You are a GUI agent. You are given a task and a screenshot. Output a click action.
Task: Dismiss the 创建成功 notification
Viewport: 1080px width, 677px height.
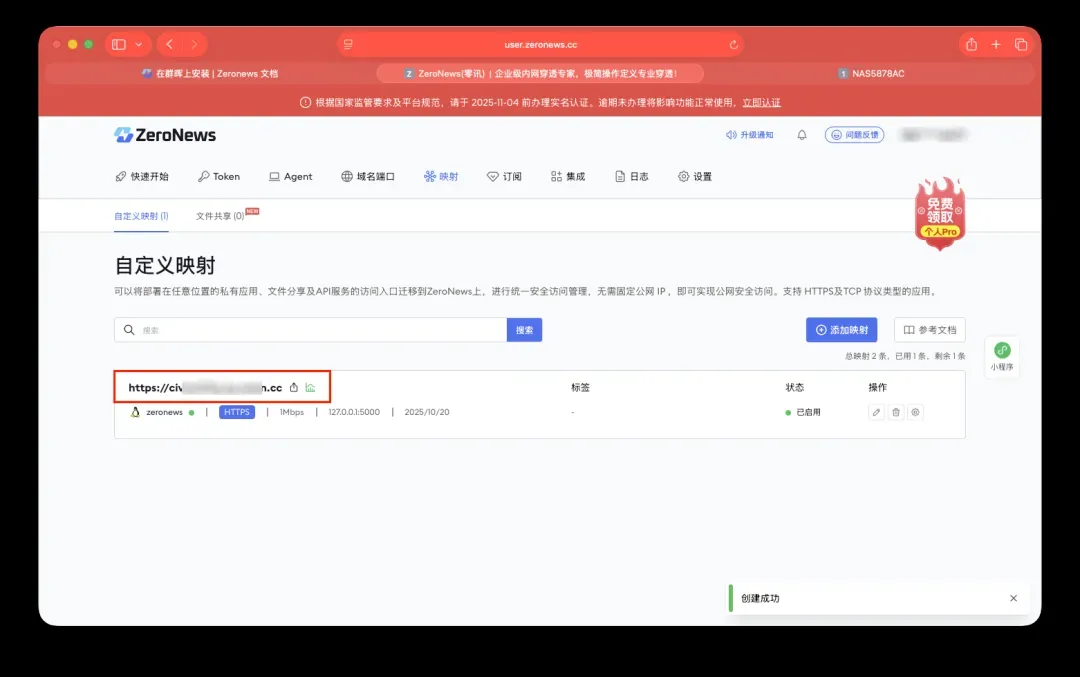(x=1013, y=598)
